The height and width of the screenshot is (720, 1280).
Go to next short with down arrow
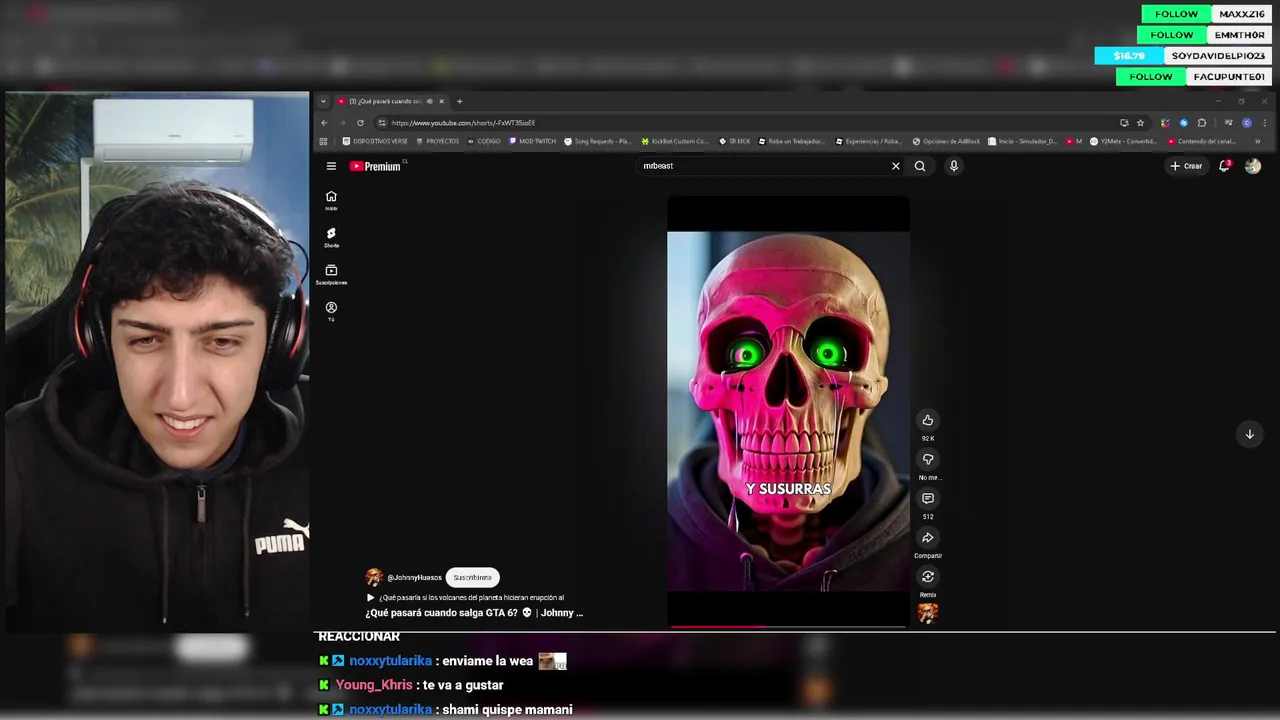[x=1249, y=434]
